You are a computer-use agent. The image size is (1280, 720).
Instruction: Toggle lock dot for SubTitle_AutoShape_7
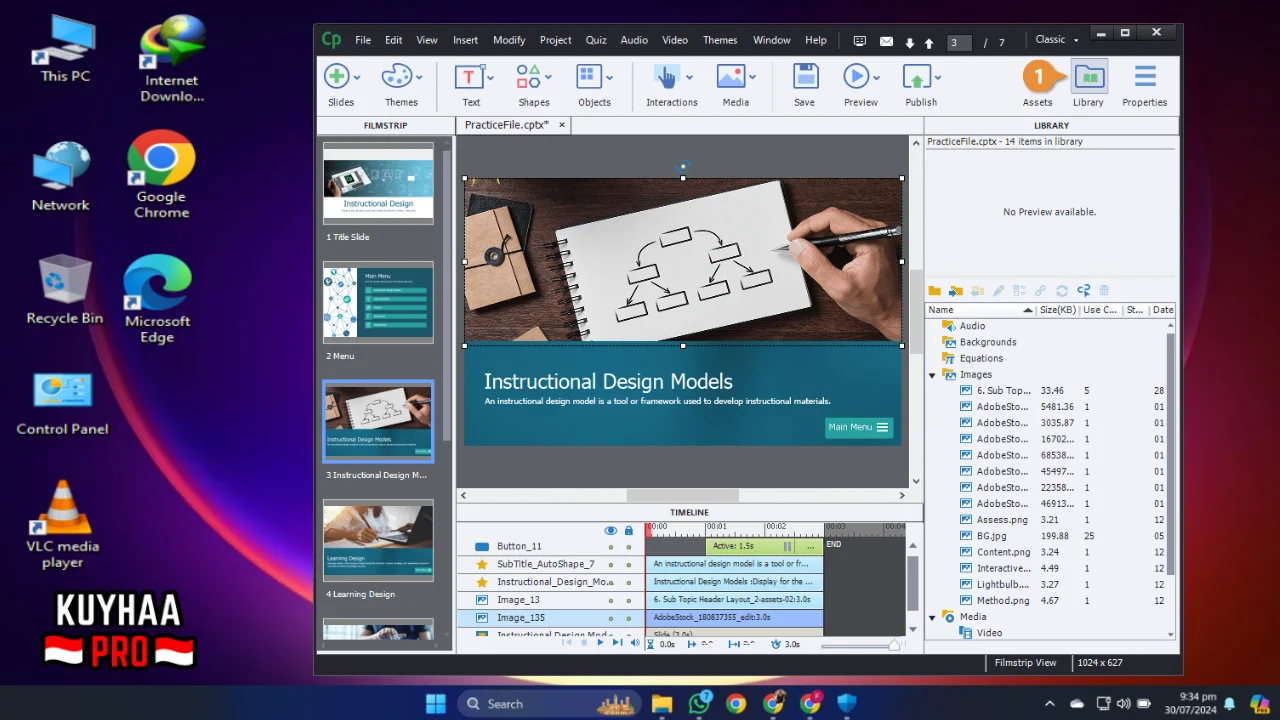(628, 564)
